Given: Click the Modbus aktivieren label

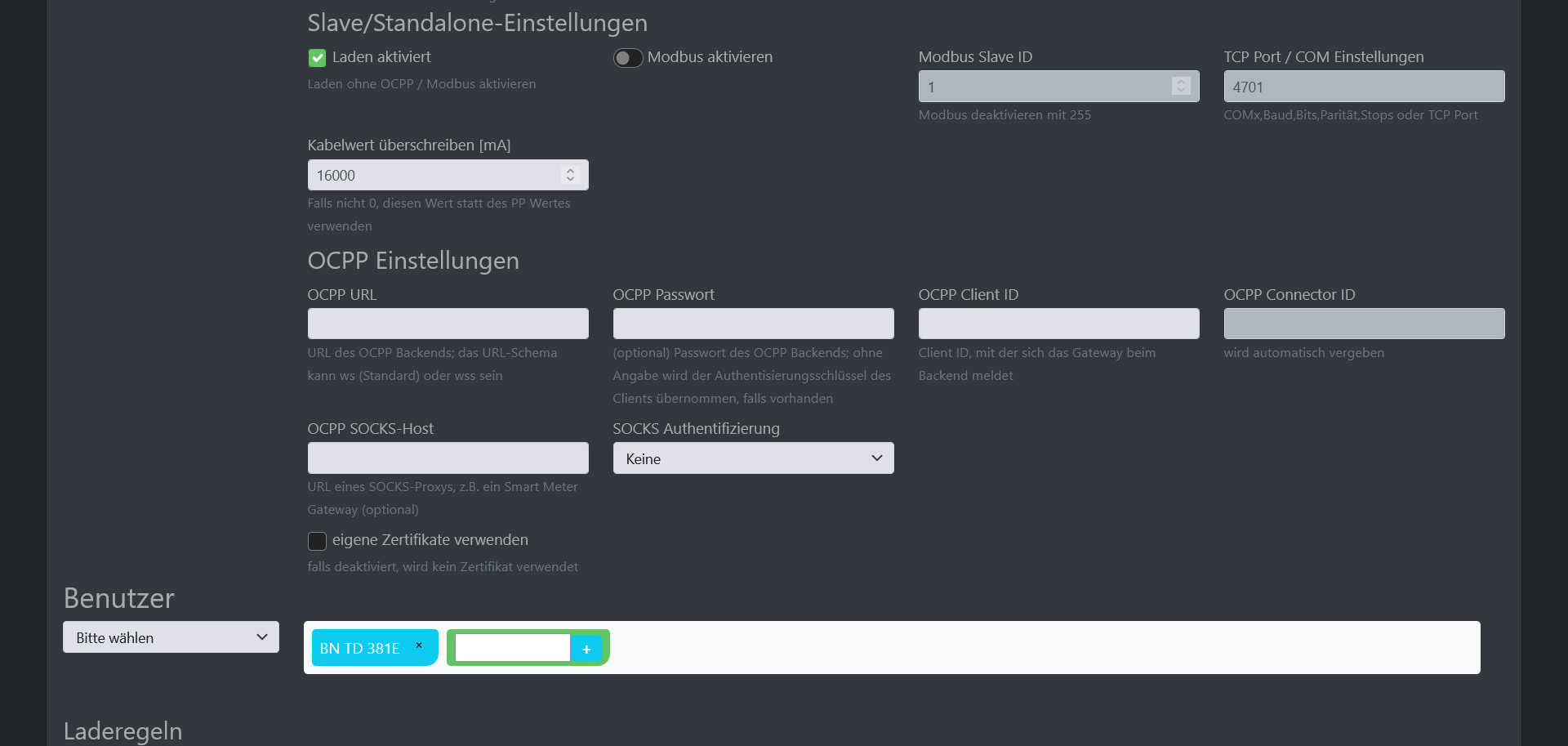Looking at the screenshot, I should pos(710,57).
